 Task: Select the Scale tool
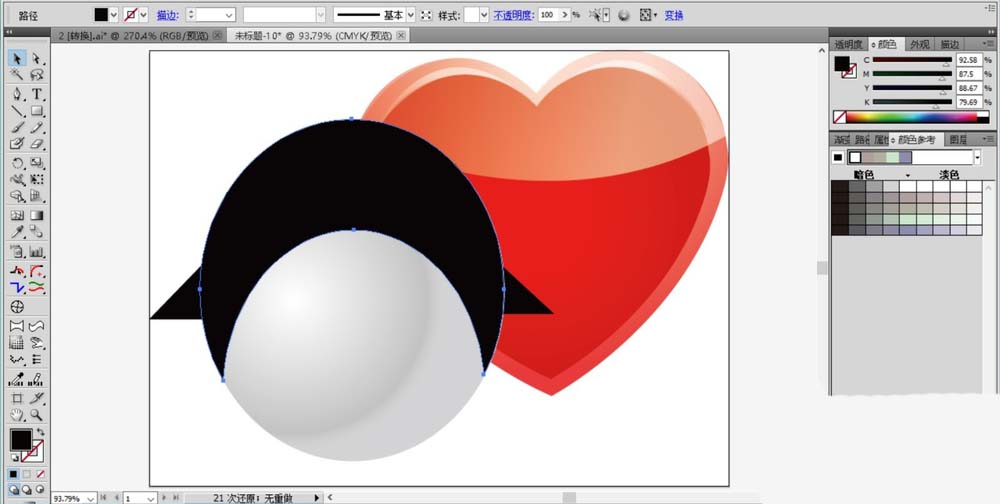(x=37, y=163)
